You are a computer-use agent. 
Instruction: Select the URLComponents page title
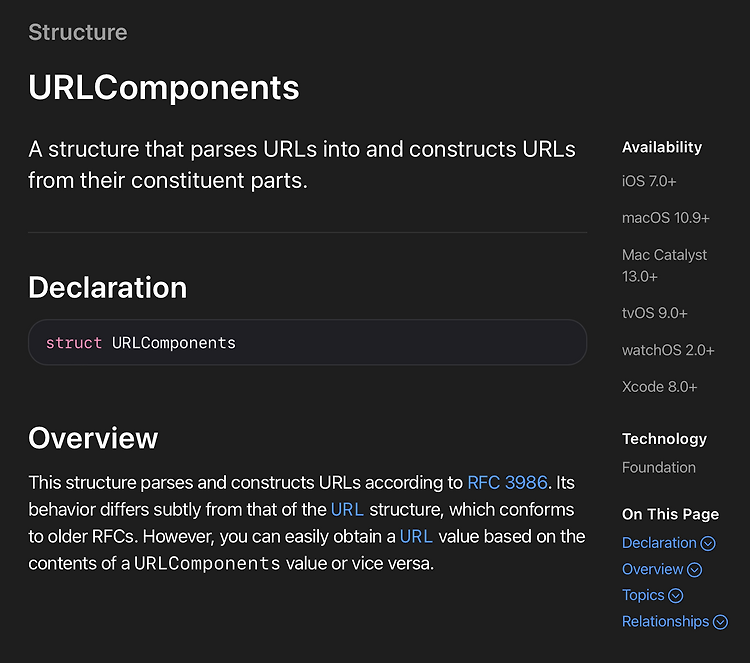(x=164, y=88)
